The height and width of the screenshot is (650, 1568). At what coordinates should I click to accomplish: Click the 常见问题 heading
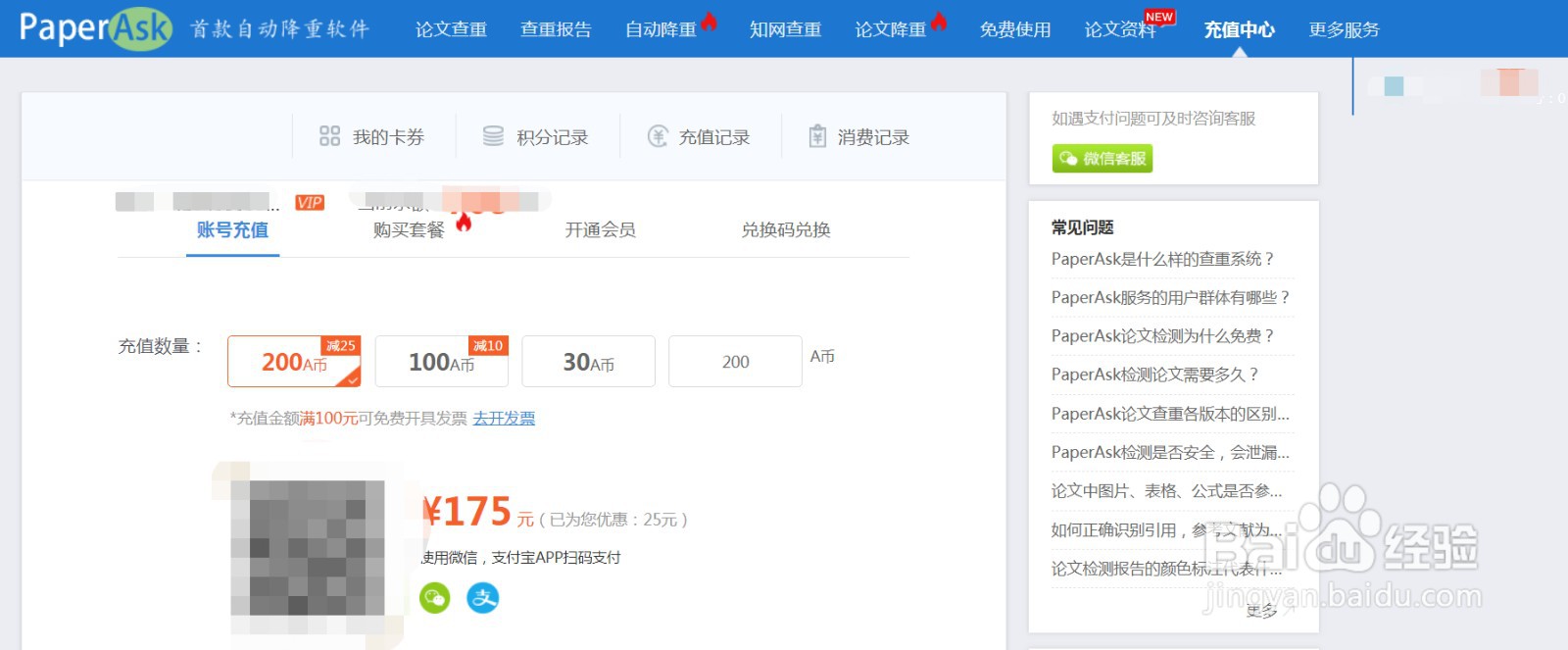pos(1082,227)
